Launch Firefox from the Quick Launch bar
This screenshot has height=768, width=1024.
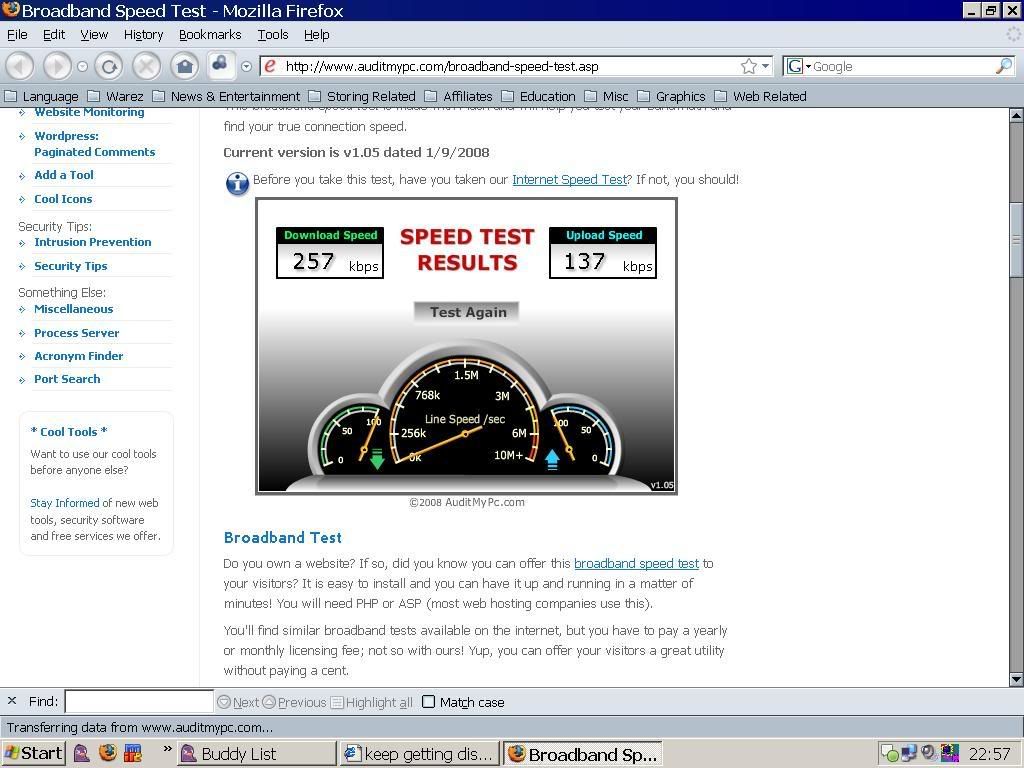pos(108,753)
